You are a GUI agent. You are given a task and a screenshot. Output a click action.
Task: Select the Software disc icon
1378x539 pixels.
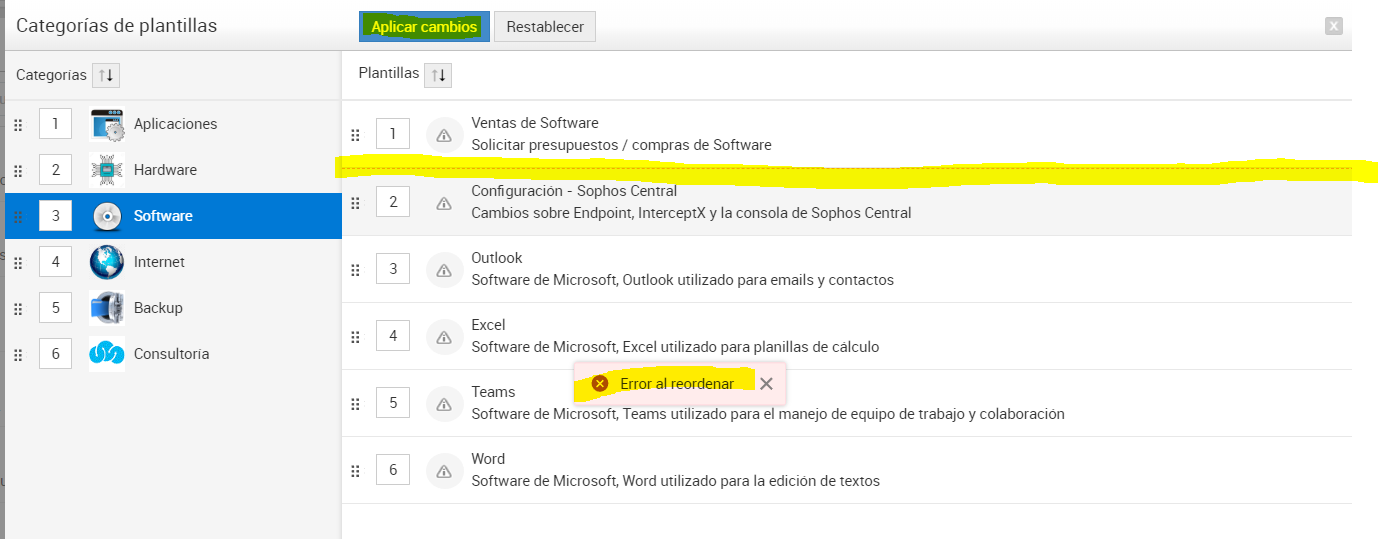pyautogui.click(x=107, y=216)
